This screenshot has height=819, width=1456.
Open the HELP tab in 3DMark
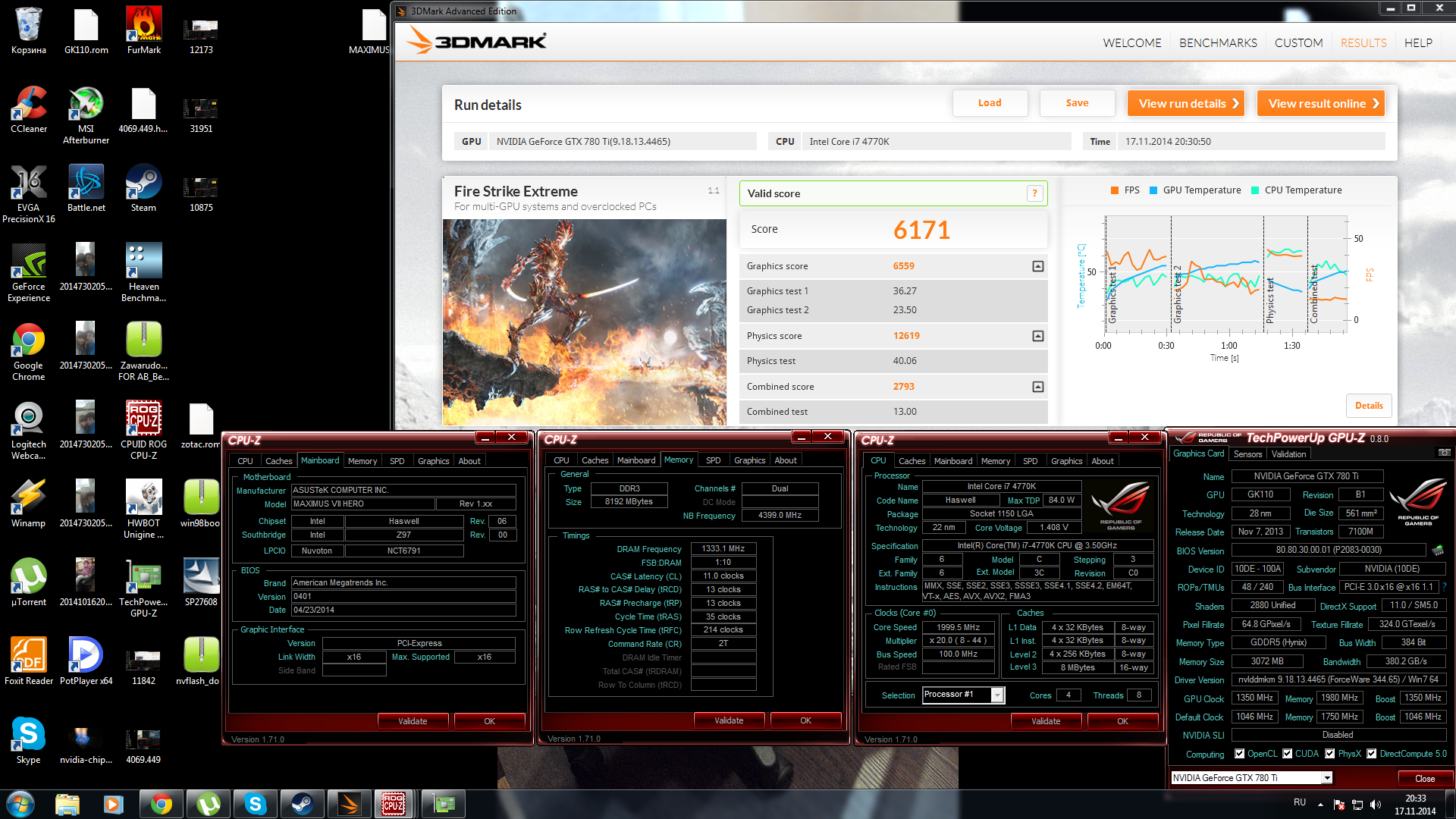[1418, 43]
